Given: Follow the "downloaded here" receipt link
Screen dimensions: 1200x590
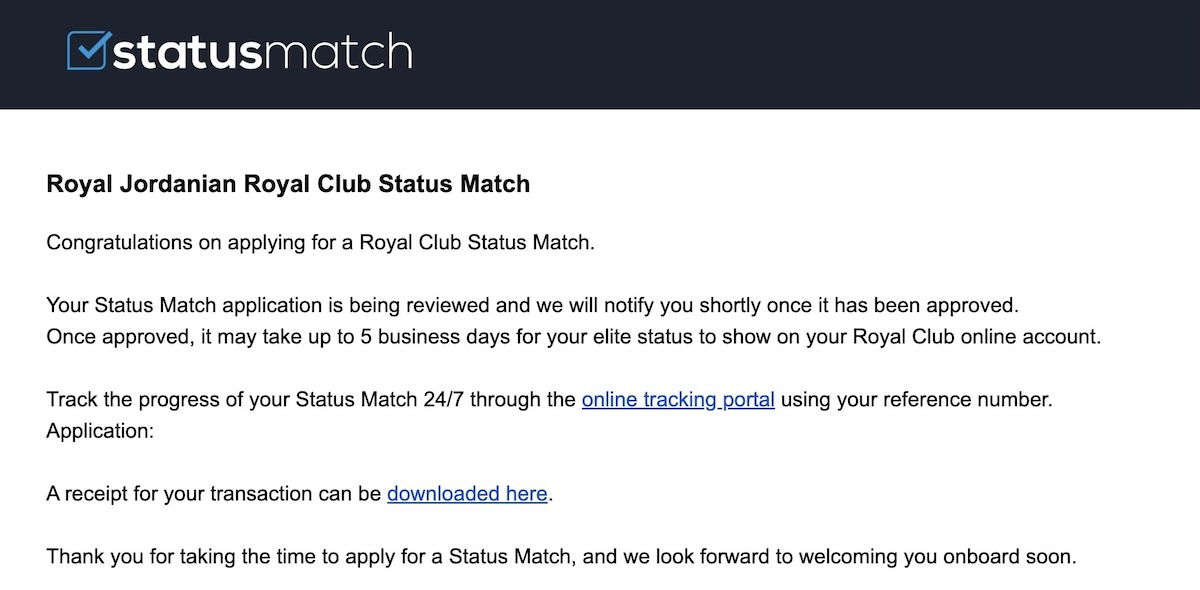Looking at the screenshot, I should tap(467, 493).
